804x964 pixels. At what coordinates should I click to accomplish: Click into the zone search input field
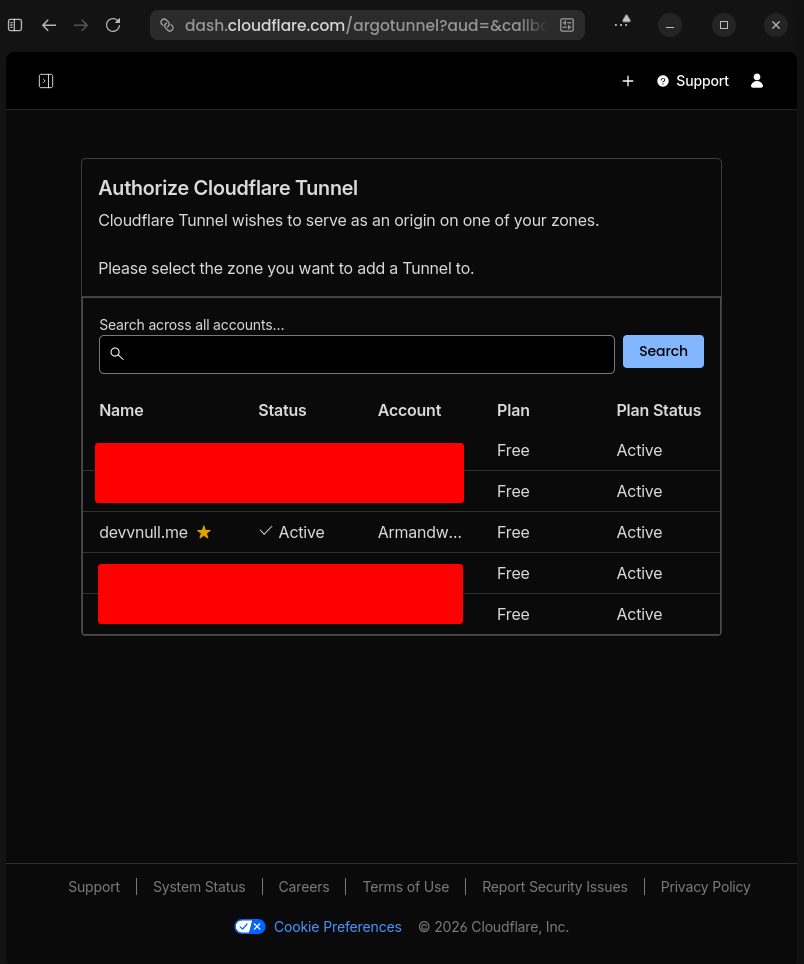(357, 354)
